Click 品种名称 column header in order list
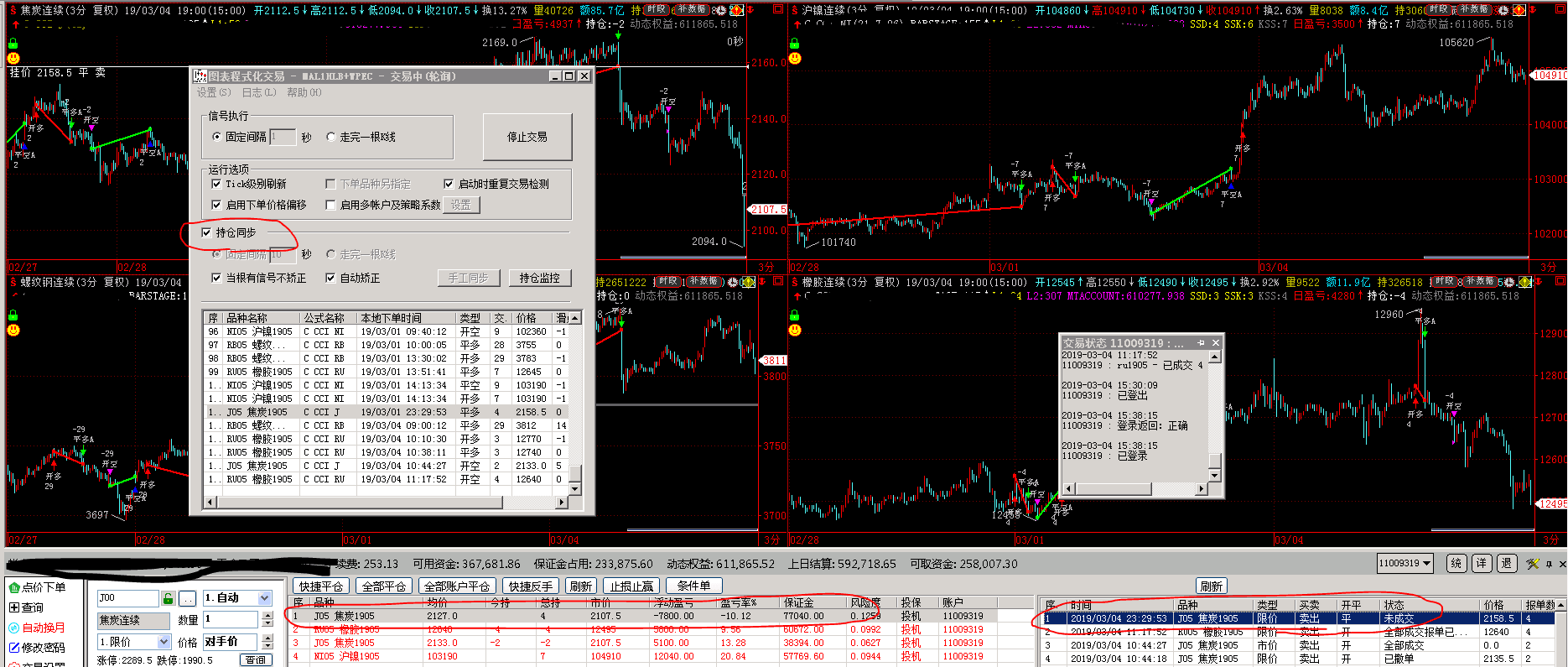This screenshot has width=1568, height=667. tap(262, 318)
